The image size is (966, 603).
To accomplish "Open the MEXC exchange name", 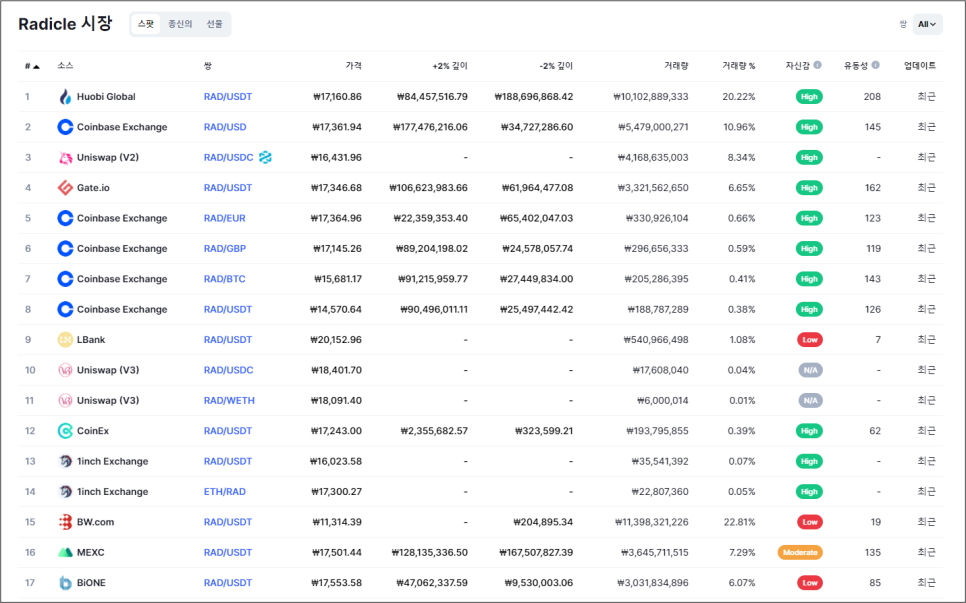I will (91, 552).
